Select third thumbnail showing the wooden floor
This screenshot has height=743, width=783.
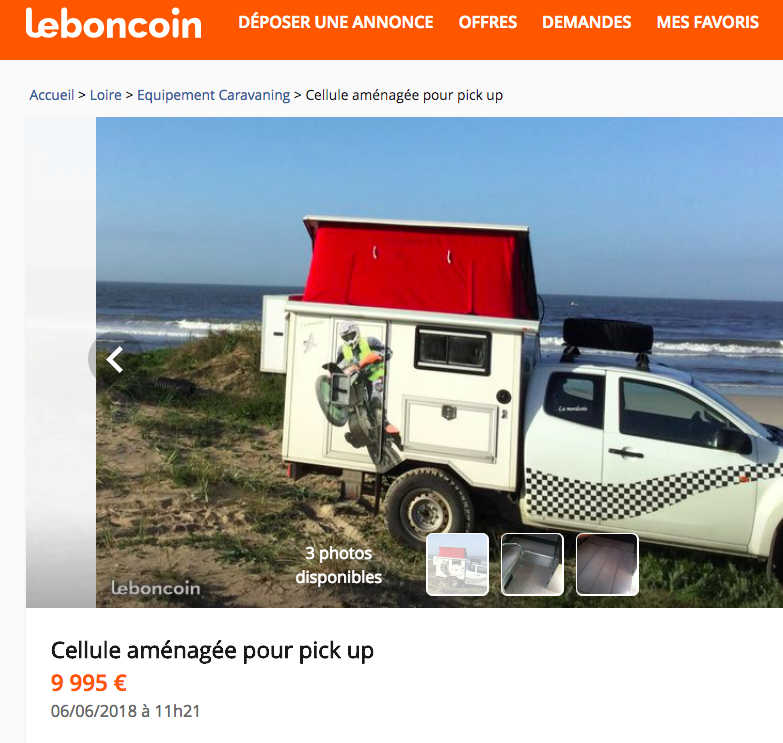607,564
